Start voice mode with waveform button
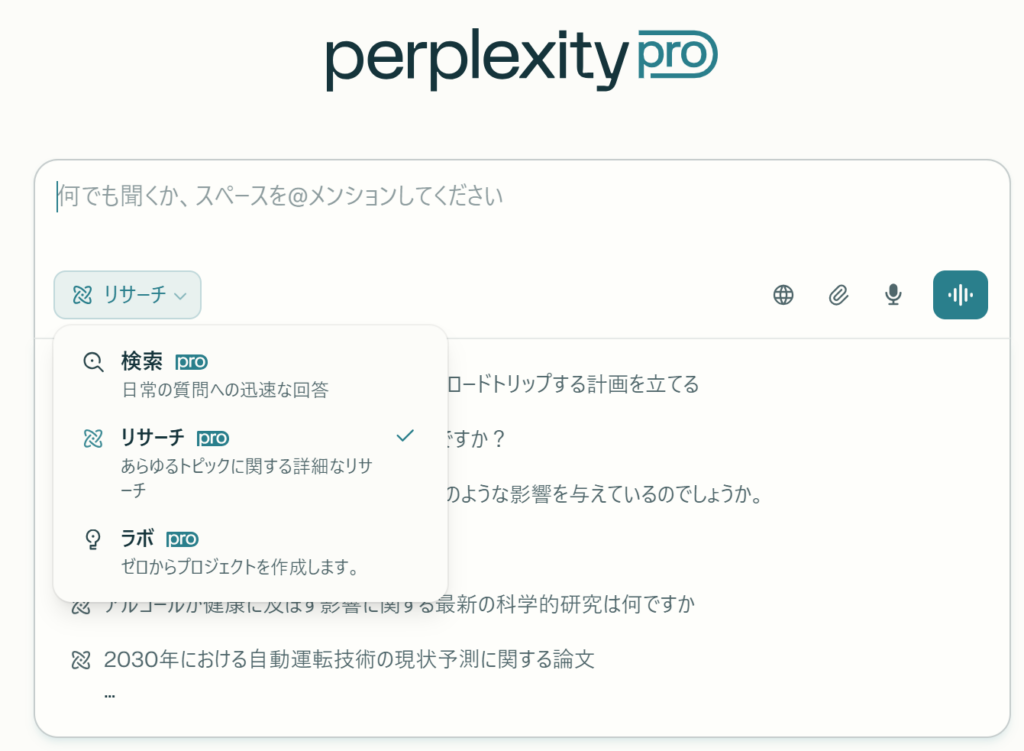The image size is (1024, 751). [x=960, y=295]
